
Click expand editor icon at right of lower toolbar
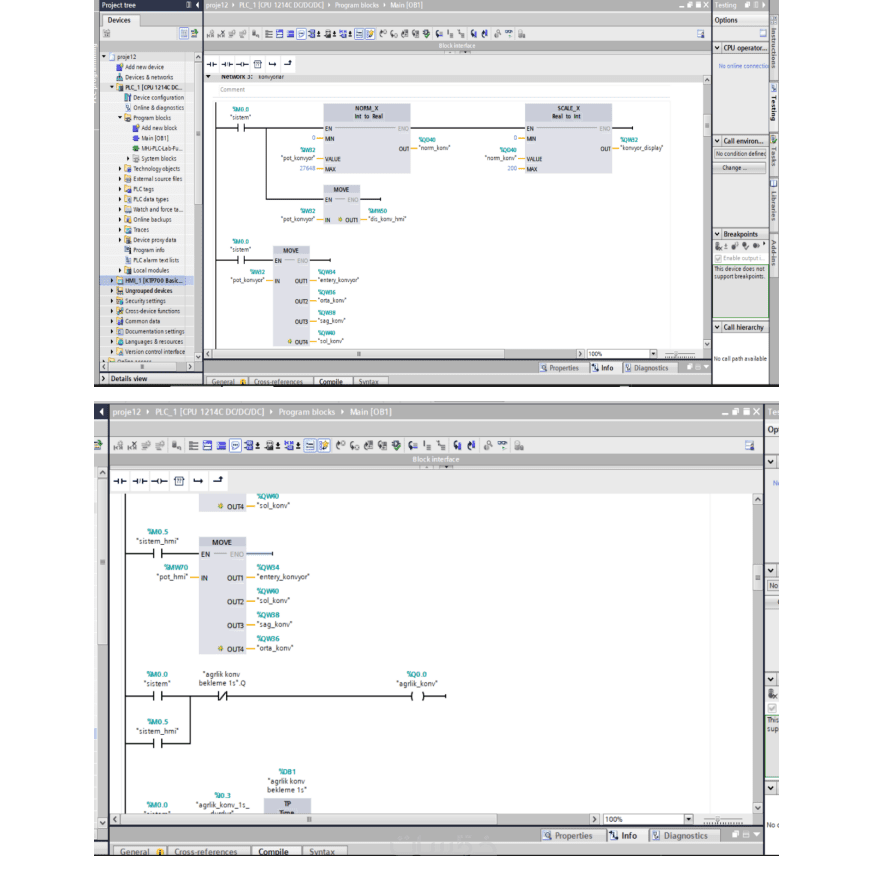[750, 446]
